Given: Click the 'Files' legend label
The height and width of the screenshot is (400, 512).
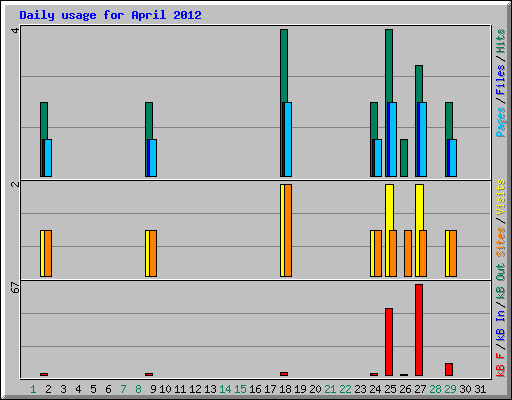Looking at the screenshot, I should click(x=501, y=80).
